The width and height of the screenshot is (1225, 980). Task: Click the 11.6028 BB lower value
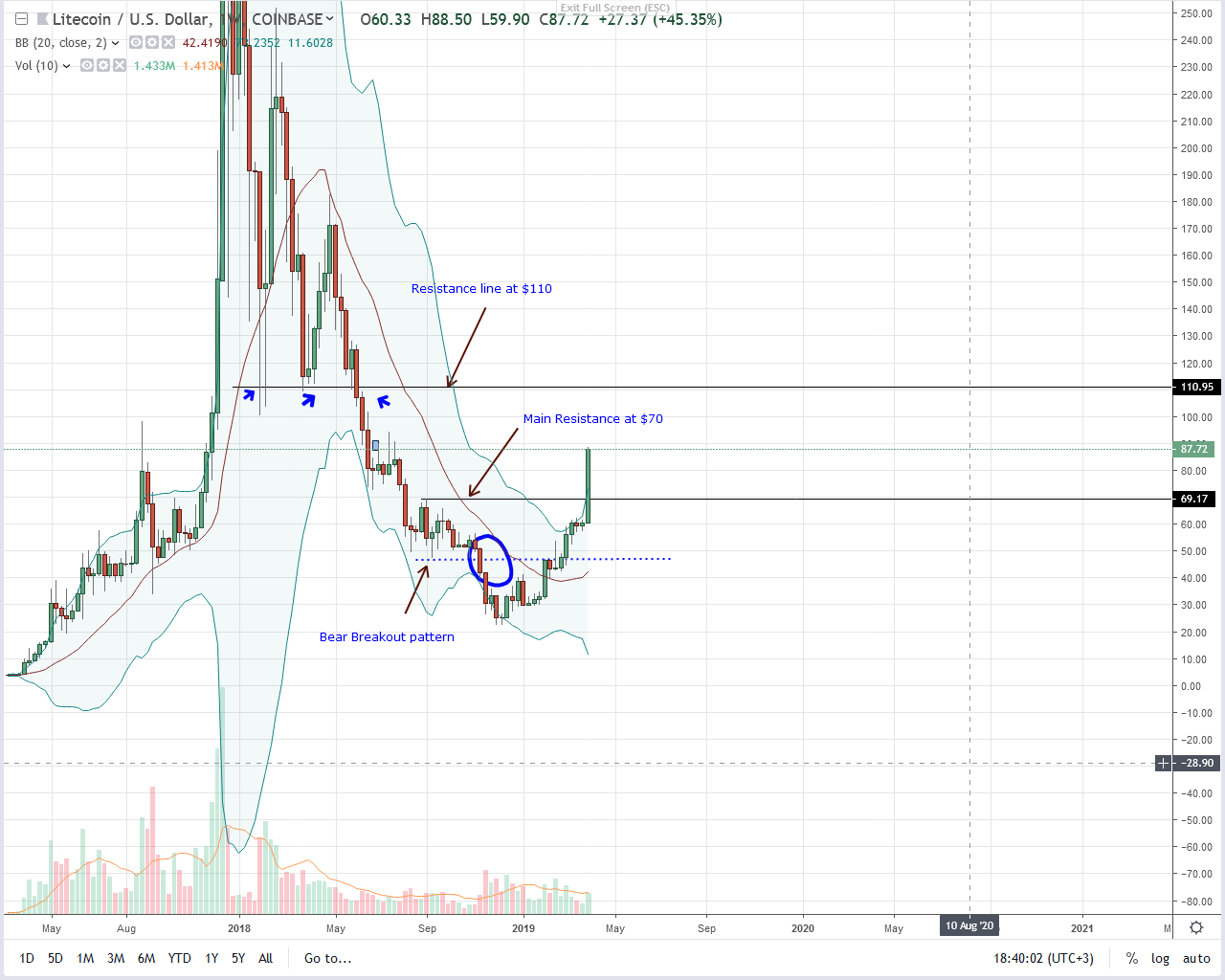tap(310, 43)
